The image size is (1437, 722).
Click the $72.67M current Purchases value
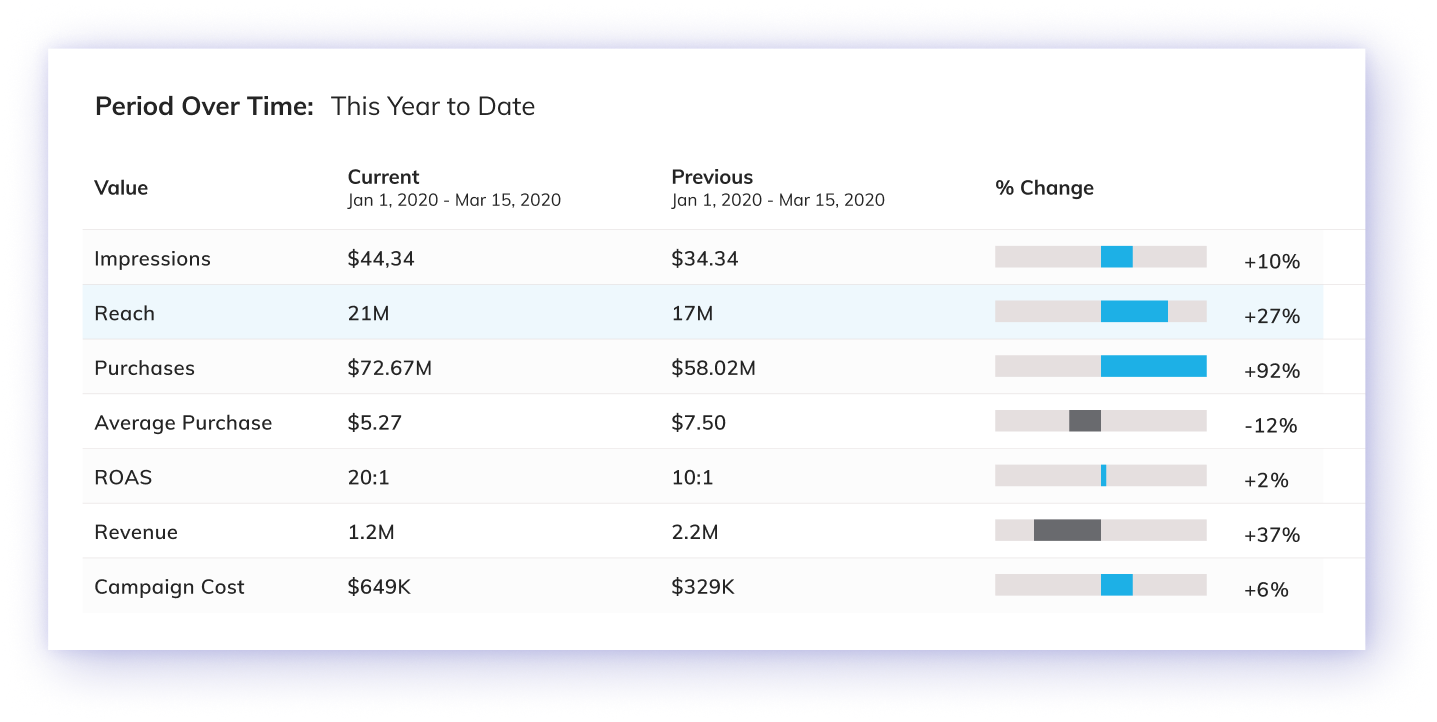(x=390, y=368)
